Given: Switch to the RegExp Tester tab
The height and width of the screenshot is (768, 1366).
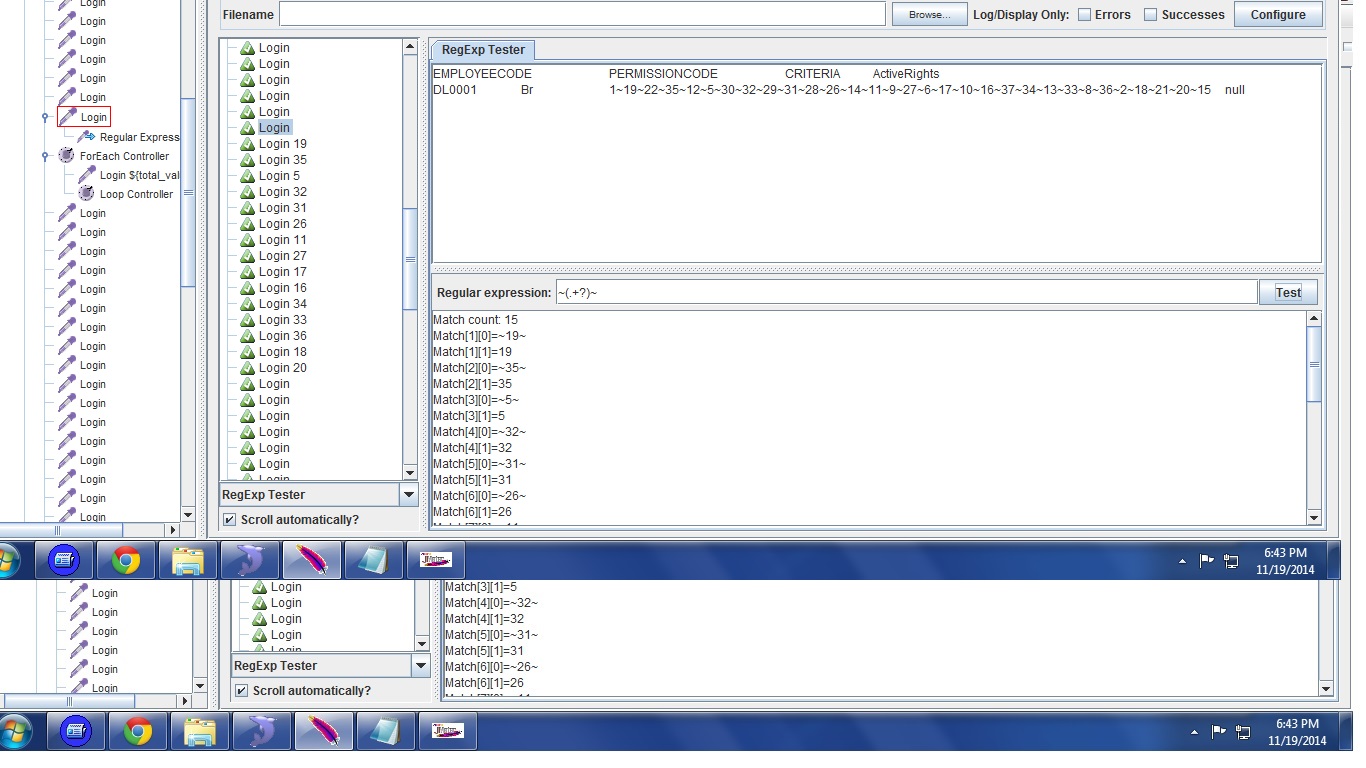Looking at the screenshot, I should 483,50.
